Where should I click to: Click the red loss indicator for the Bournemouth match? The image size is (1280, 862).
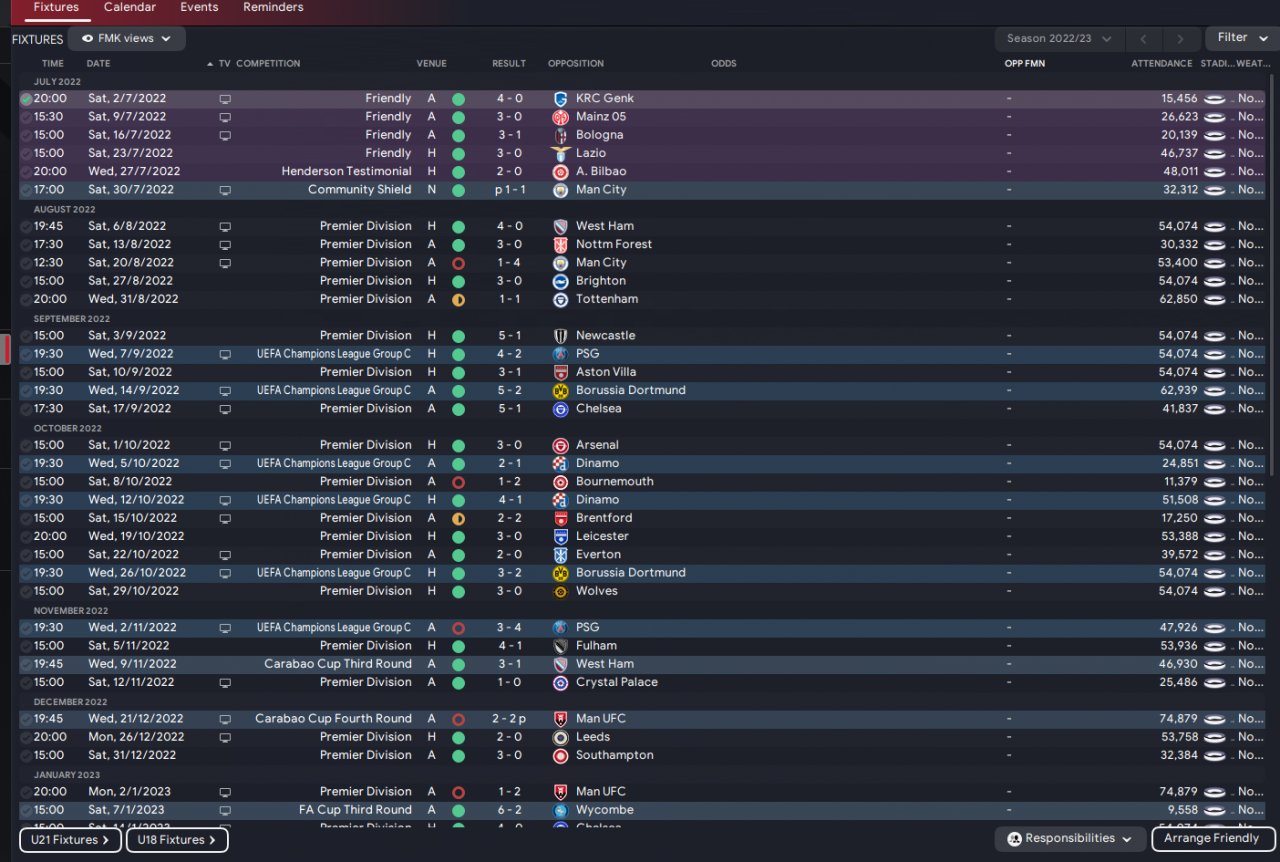point(458,482)
